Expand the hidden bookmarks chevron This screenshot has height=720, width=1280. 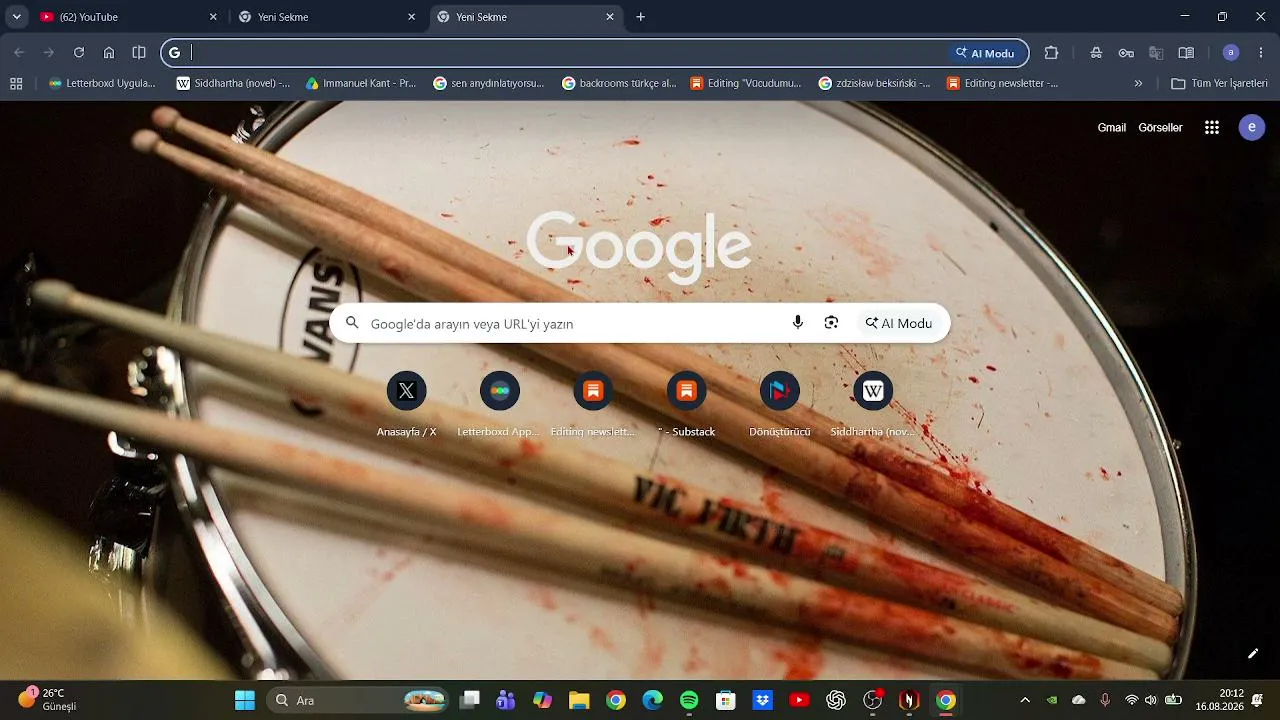click(x=1138, y=84)
